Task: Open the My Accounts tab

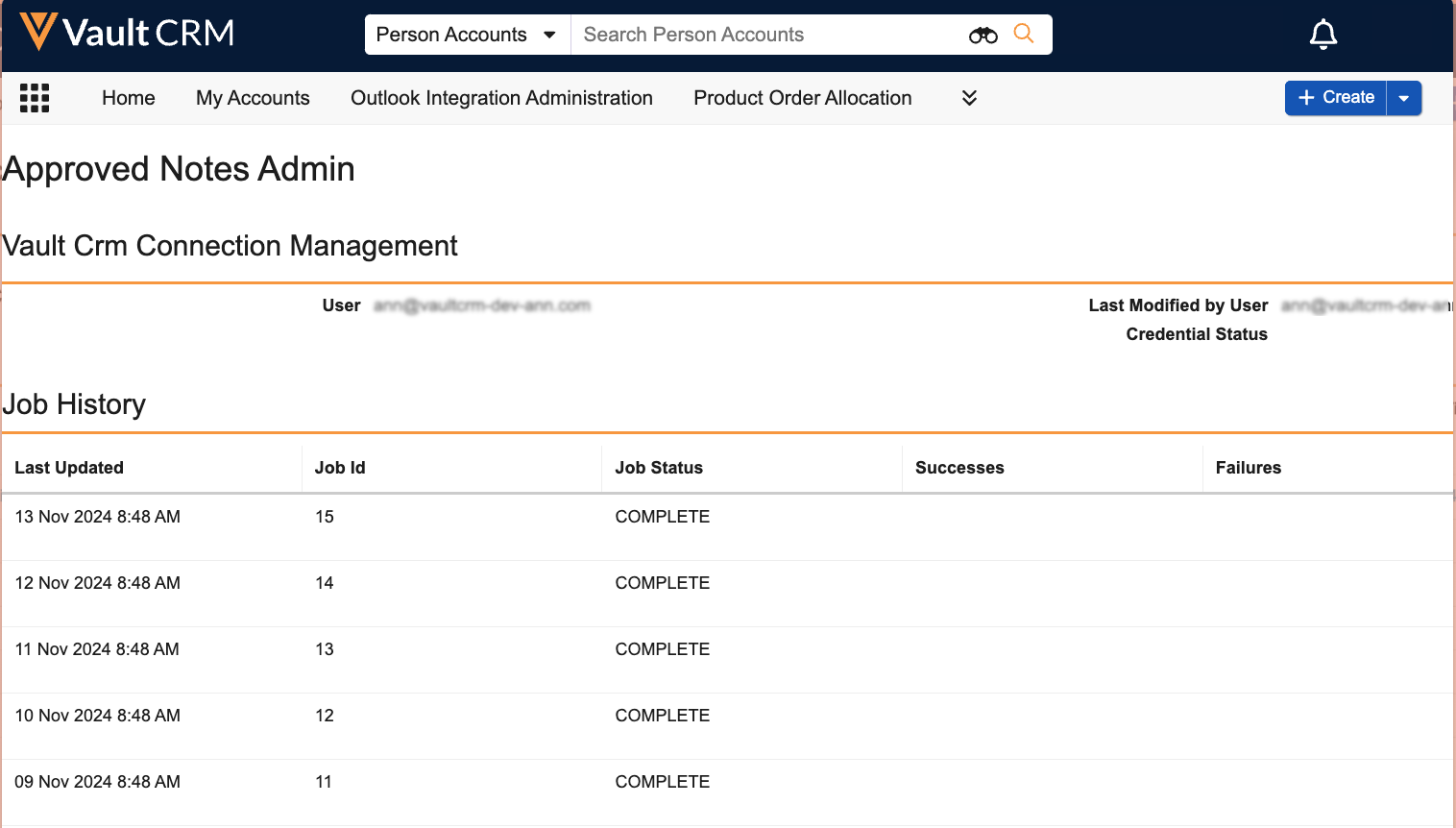Action: click(x=253, y=98)
